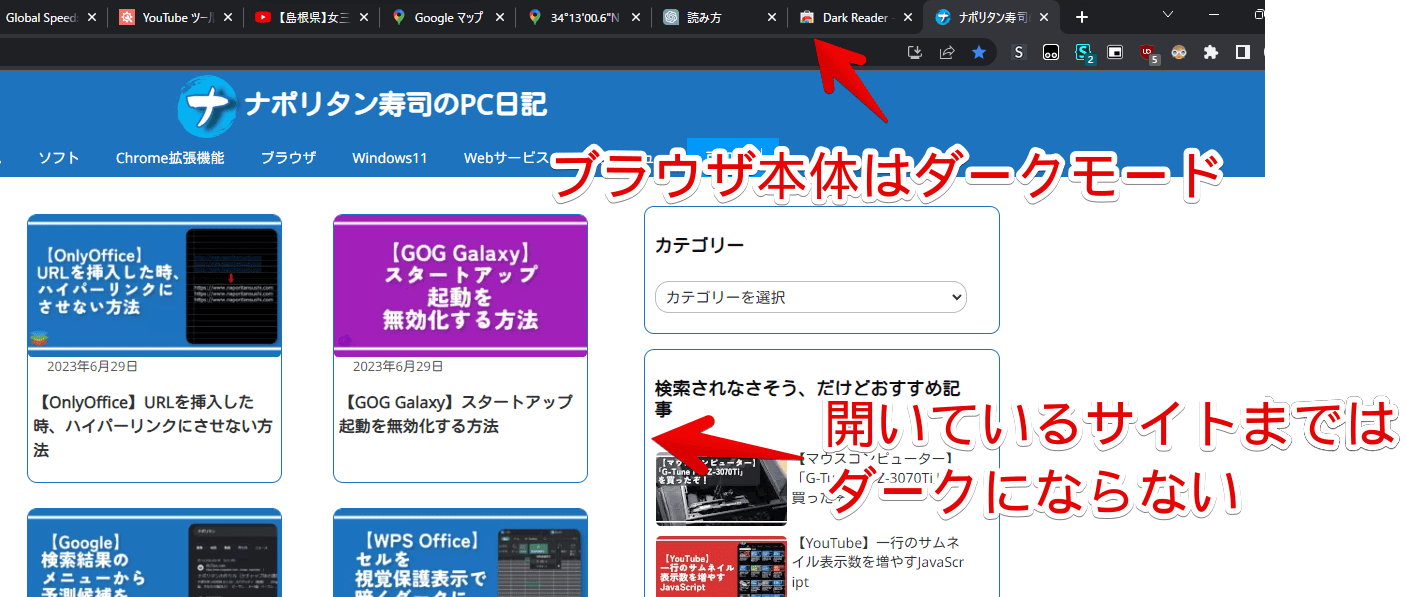Share this page via the share icon

[946, 52]
